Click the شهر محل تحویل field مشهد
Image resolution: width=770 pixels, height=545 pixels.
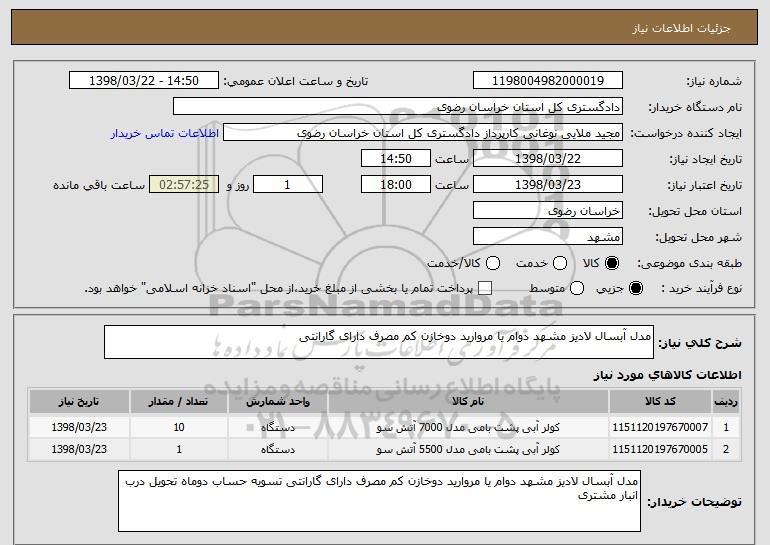(x=548, y=237)
